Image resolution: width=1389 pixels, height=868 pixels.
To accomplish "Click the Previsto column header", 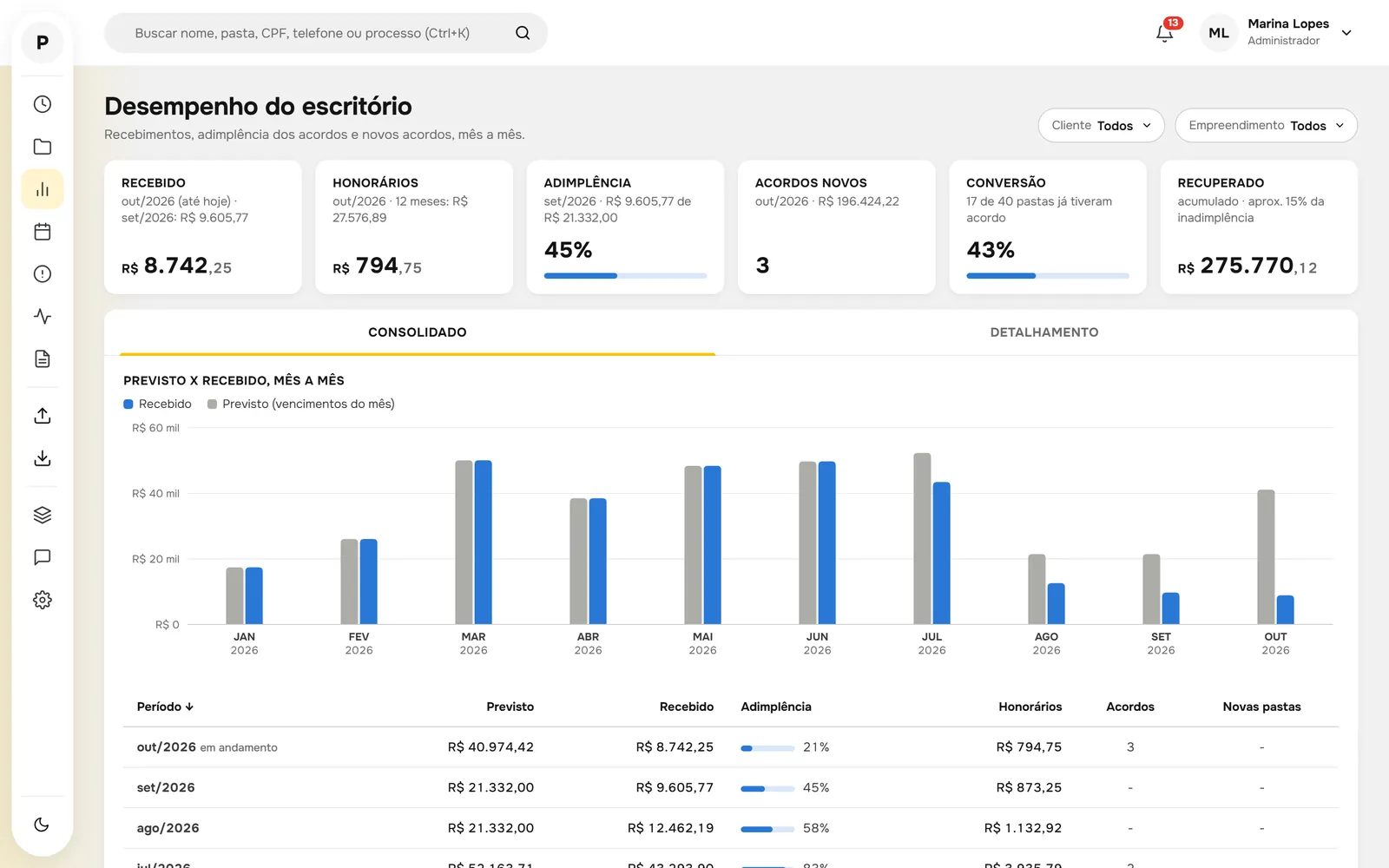I will point(510,707).
